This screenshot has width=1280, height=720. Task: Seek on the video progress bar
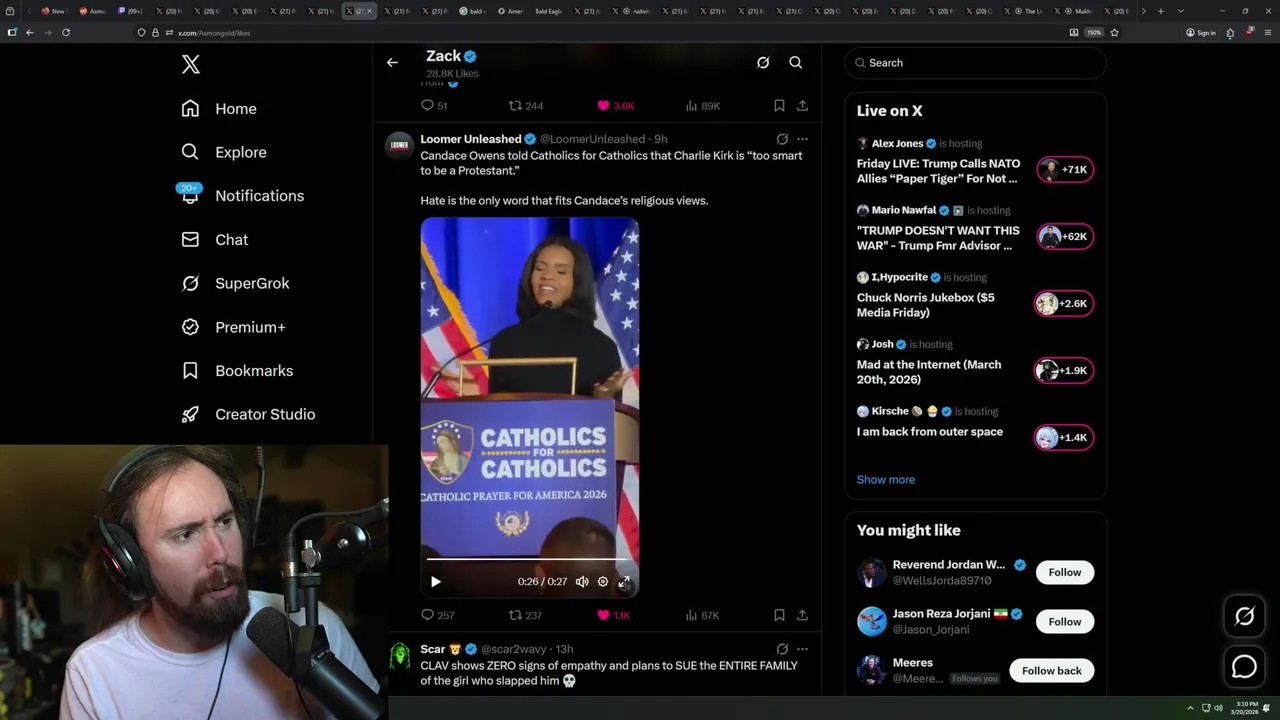point(529,560)
